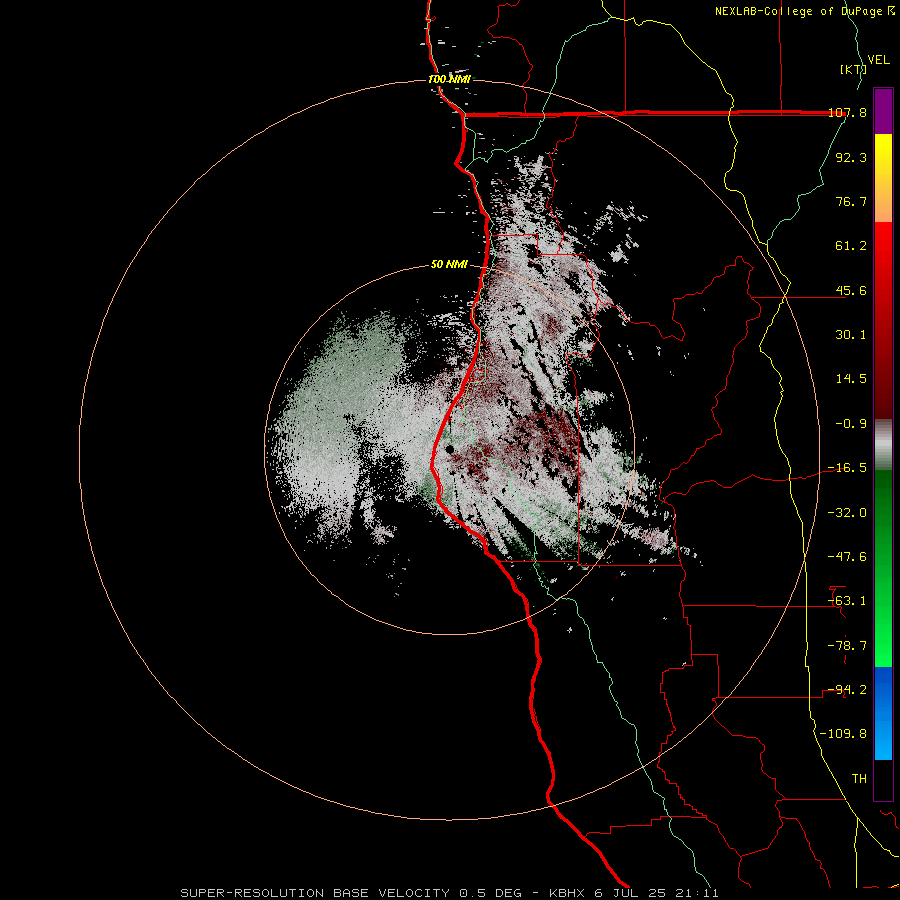Click the black radar site dot
Screen dimensions: 900x900
coord(449,449)
